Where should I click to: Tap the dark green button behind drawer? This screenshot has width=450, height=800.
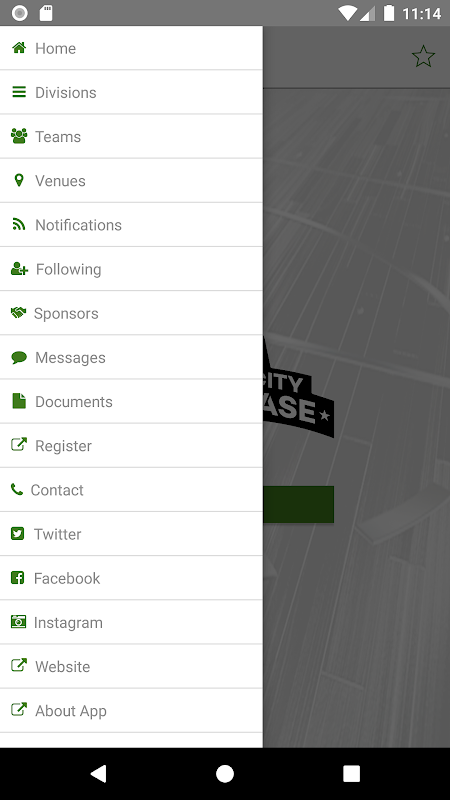[x=298, y=504]
